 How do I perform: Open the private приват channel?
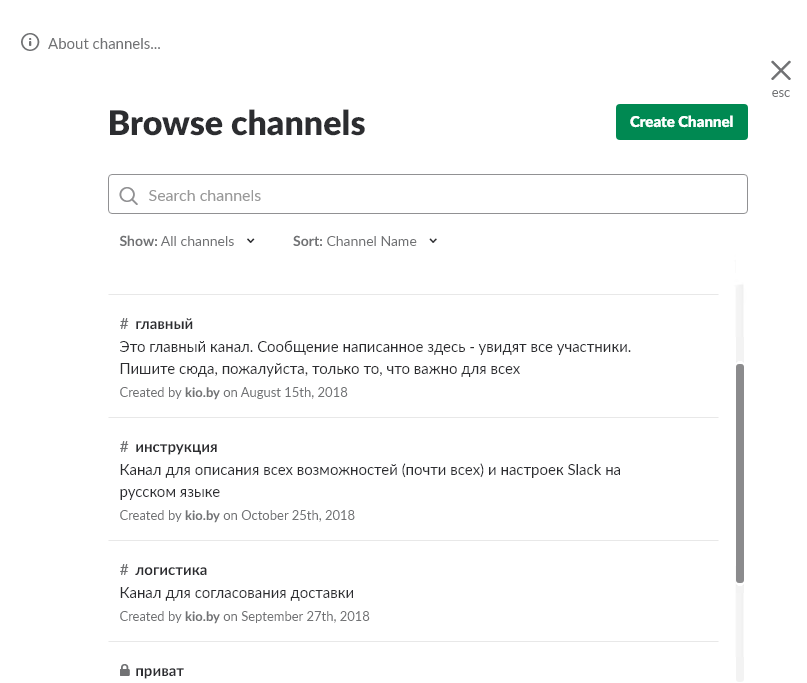click(160, 671)
